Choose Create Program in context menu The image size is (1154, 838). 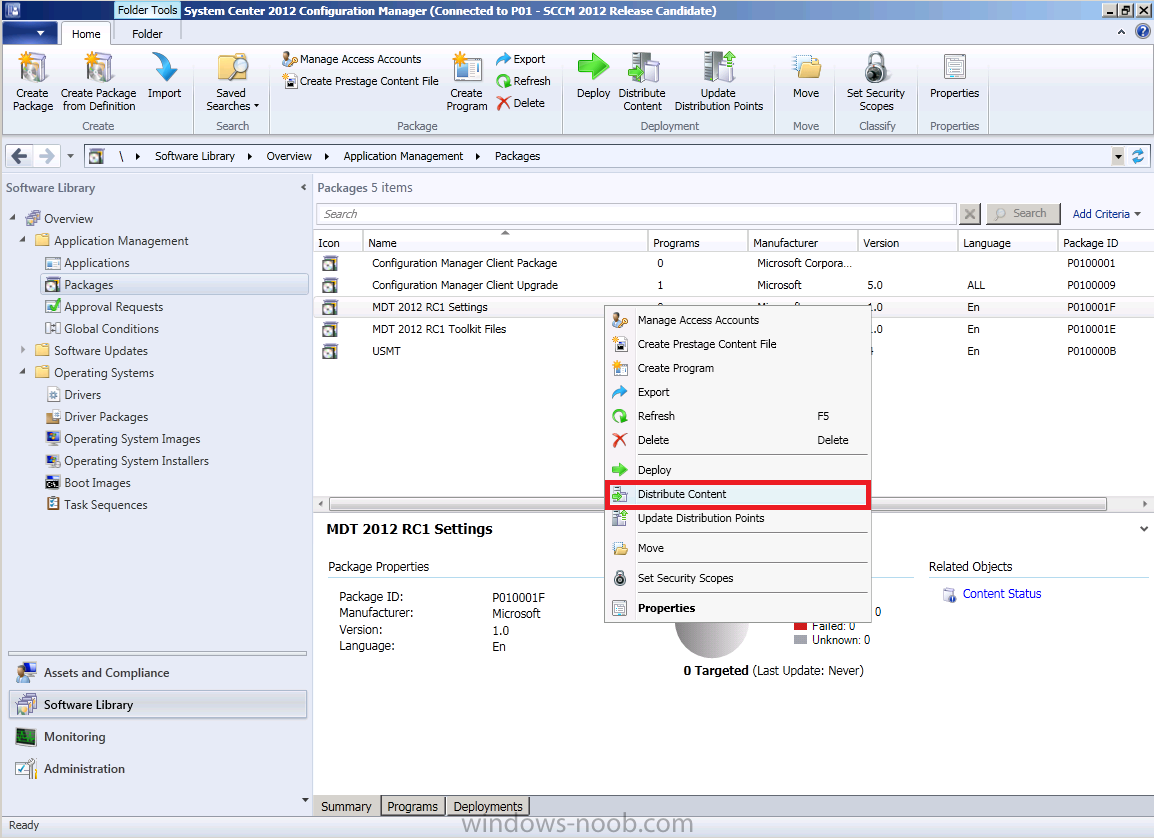tap(737, 368)
